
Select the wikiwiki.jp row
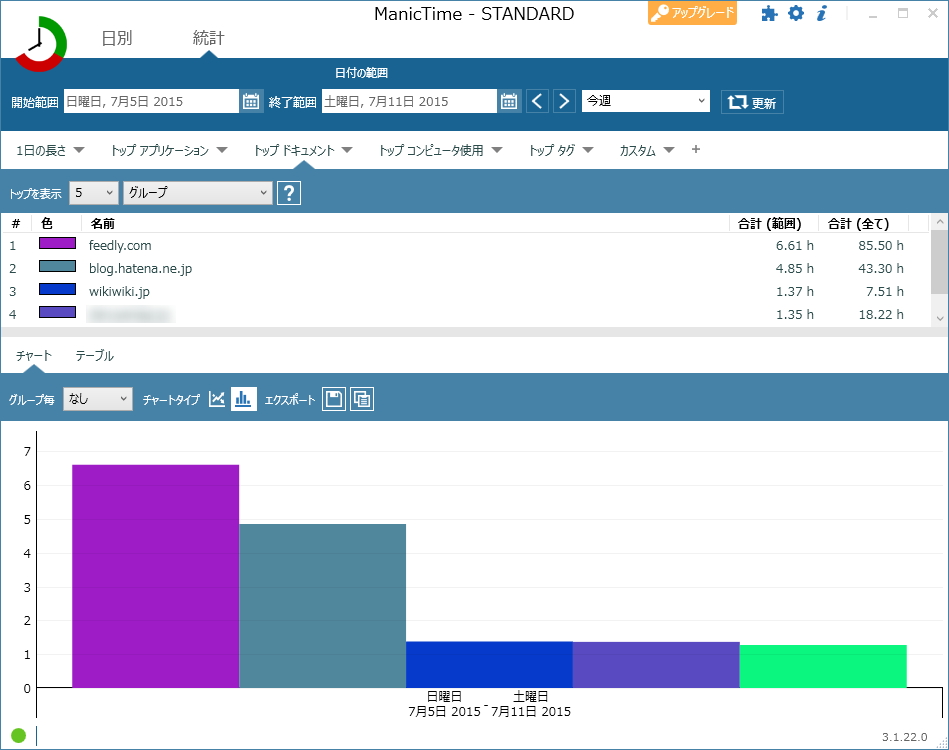coord(466,291)
